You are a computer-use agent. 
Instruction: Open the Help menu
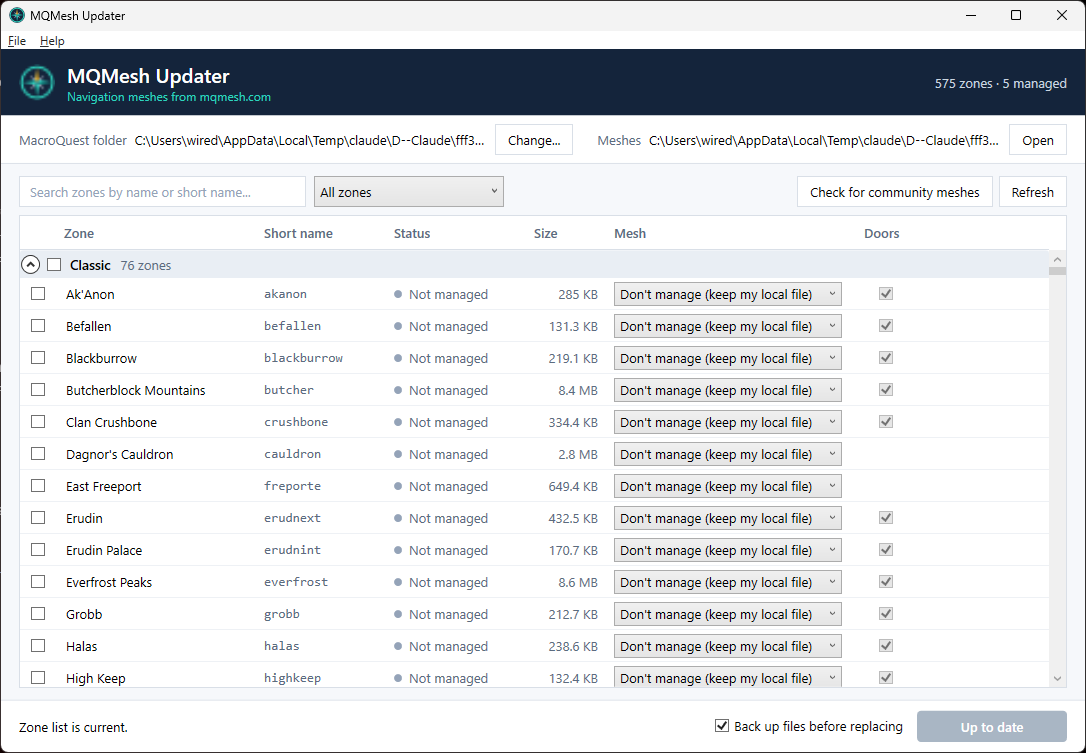pyautogui.click(x=52, y=41)
